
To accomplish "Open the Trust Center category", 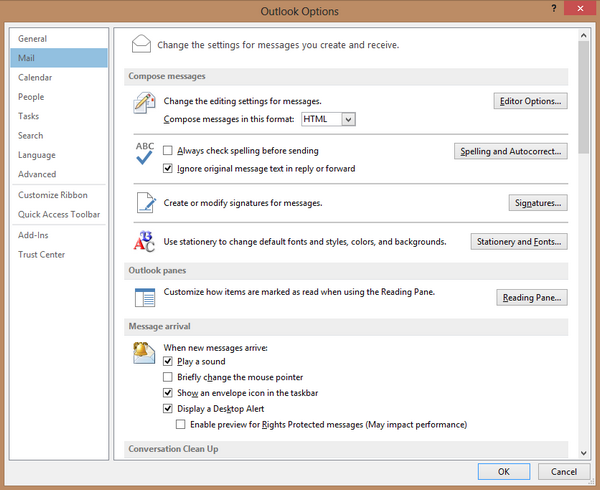I will click(x=59, y=254).
